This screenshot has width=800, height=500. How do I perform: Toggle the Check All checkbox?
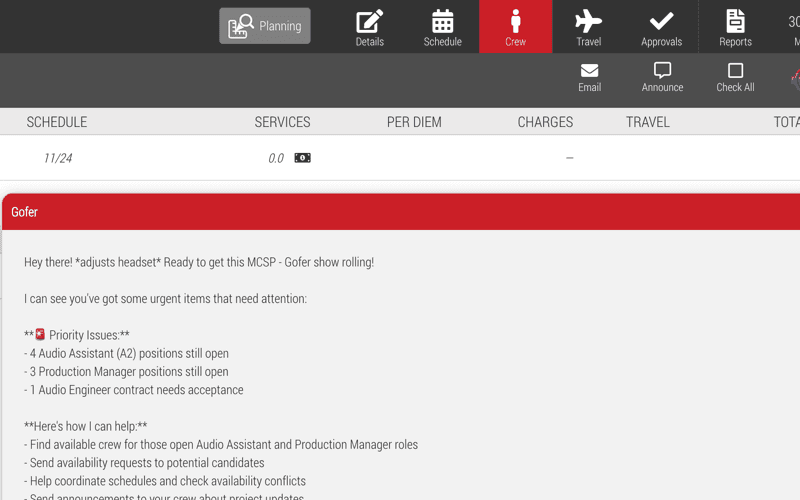735,70
